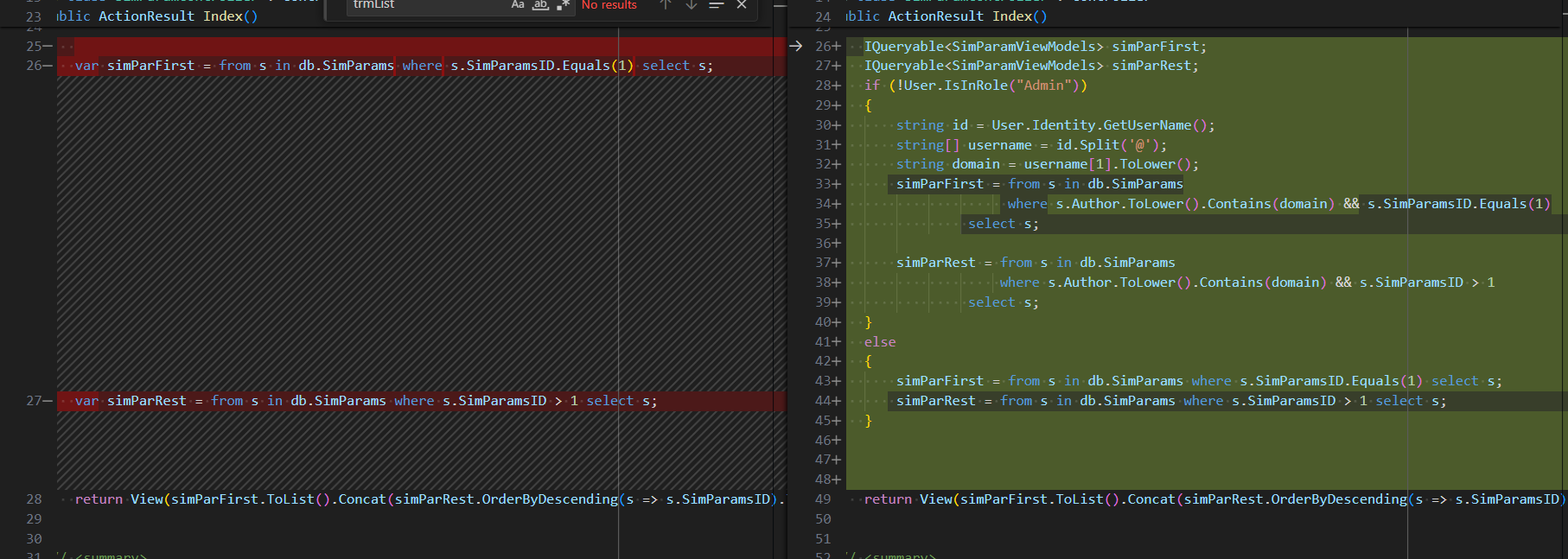The height and width of the screenshot is (559, 1568).
Task: Go to next match arrow
Action: 691,5
